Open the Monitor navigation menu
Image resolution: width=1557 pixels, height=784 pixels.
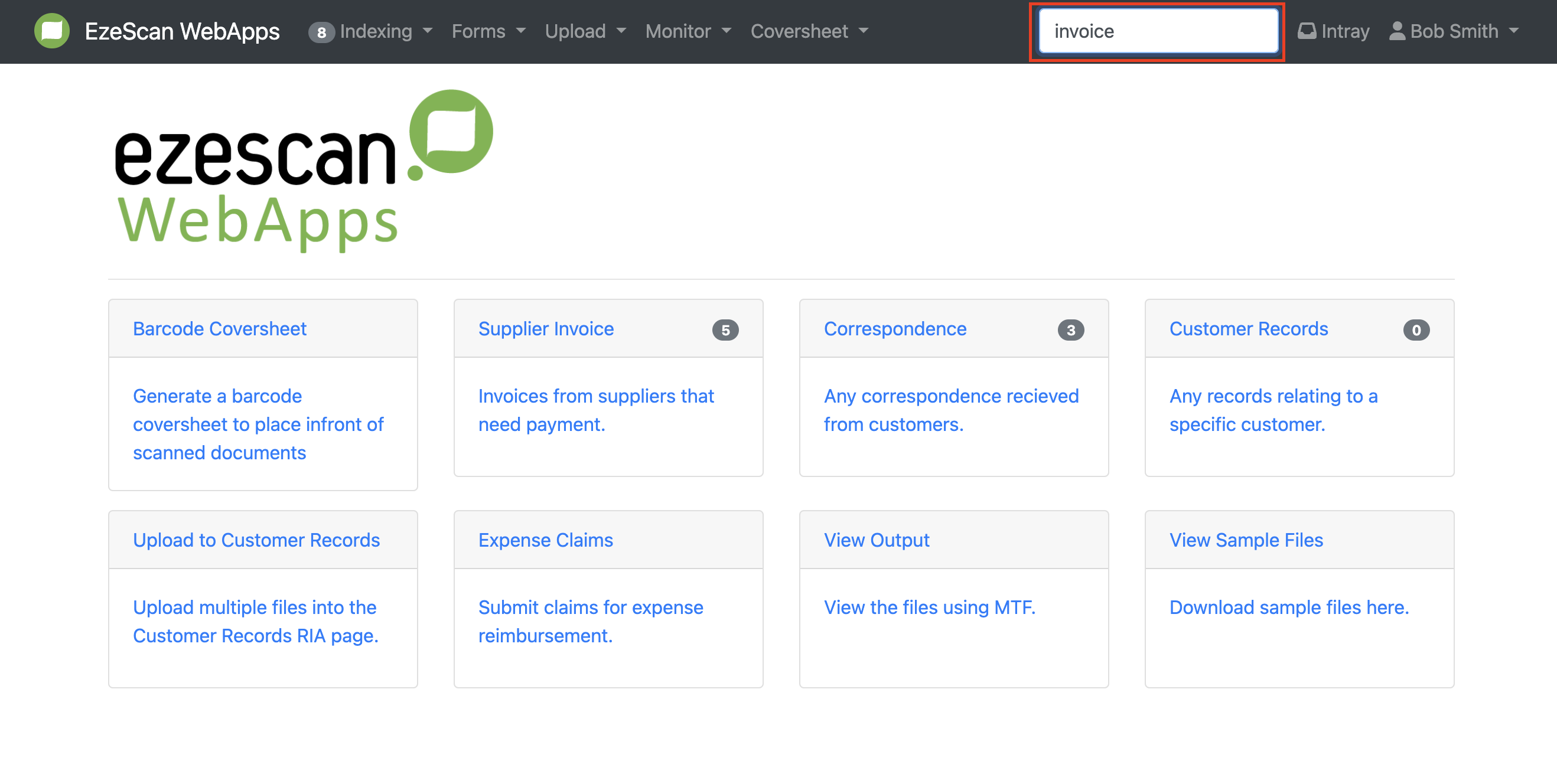click(688, 31)
